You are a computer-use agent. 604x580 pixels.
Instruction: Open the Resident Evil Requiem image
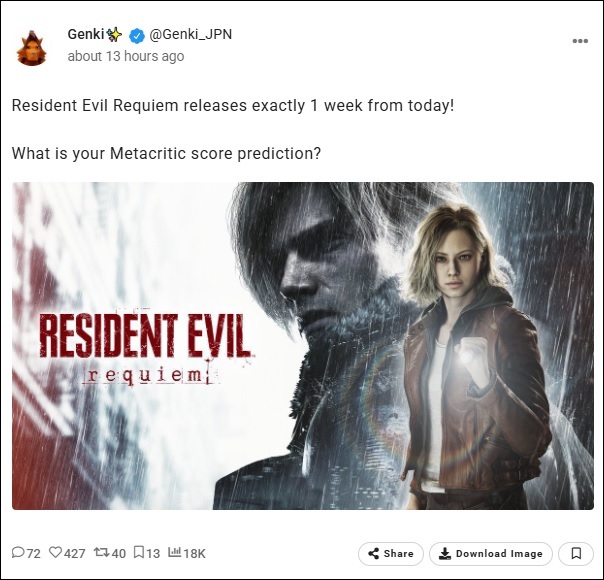click(303, 346)
